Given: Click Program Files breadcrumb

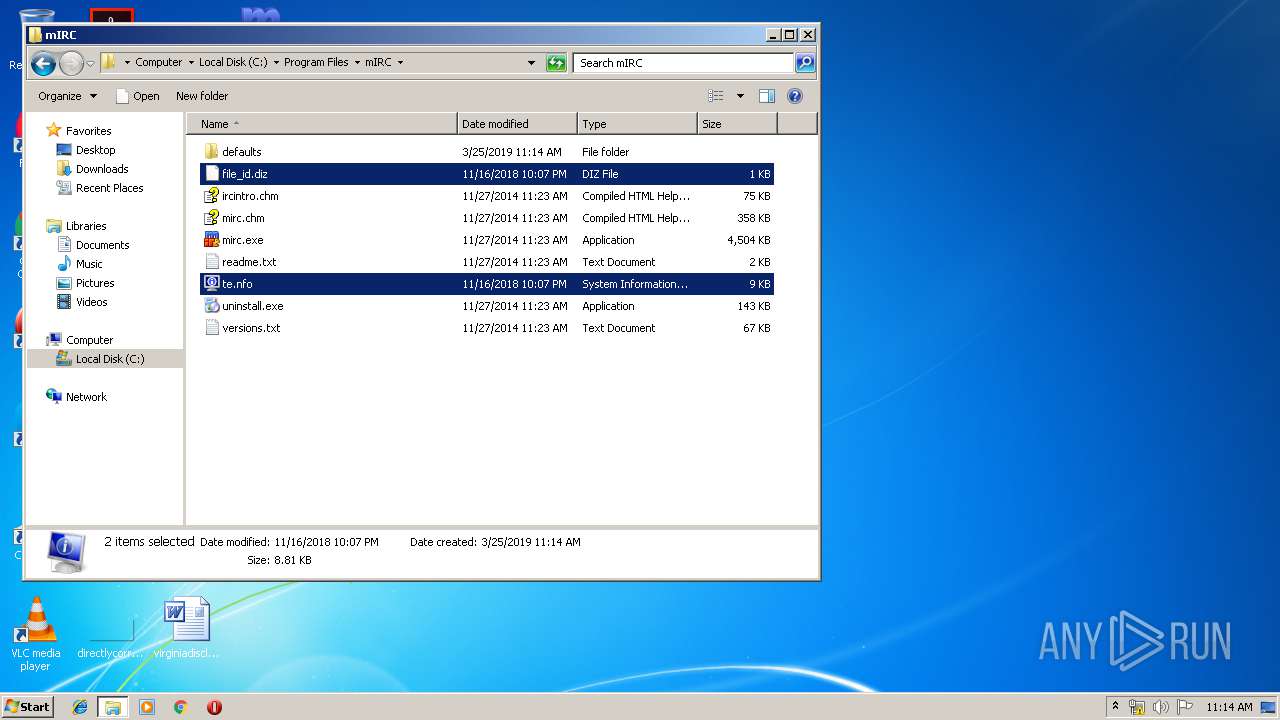Looking at the screenshot, I should pos(316,62).
